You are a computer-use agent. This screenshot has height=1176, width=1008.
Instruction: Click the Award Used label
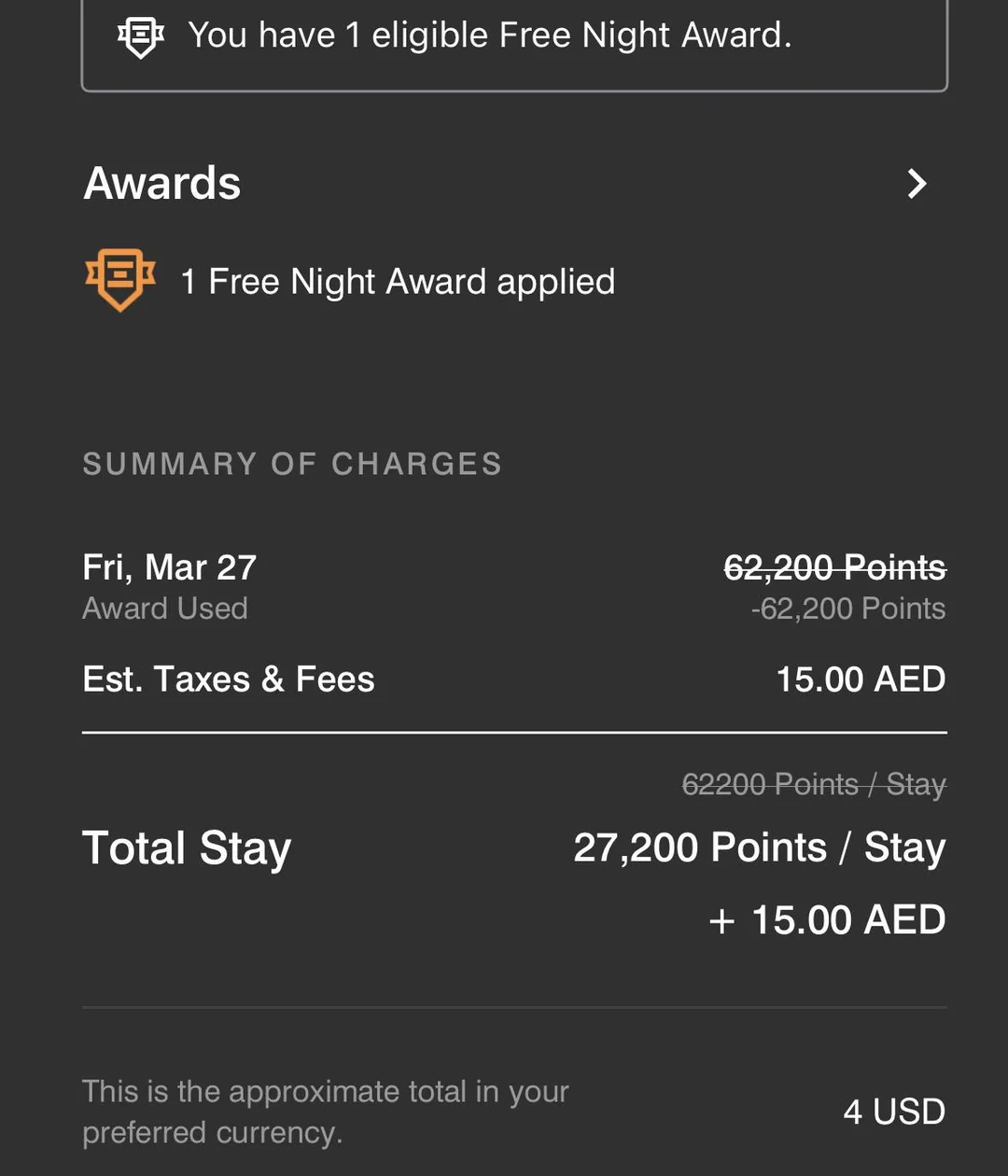(165, 609)
